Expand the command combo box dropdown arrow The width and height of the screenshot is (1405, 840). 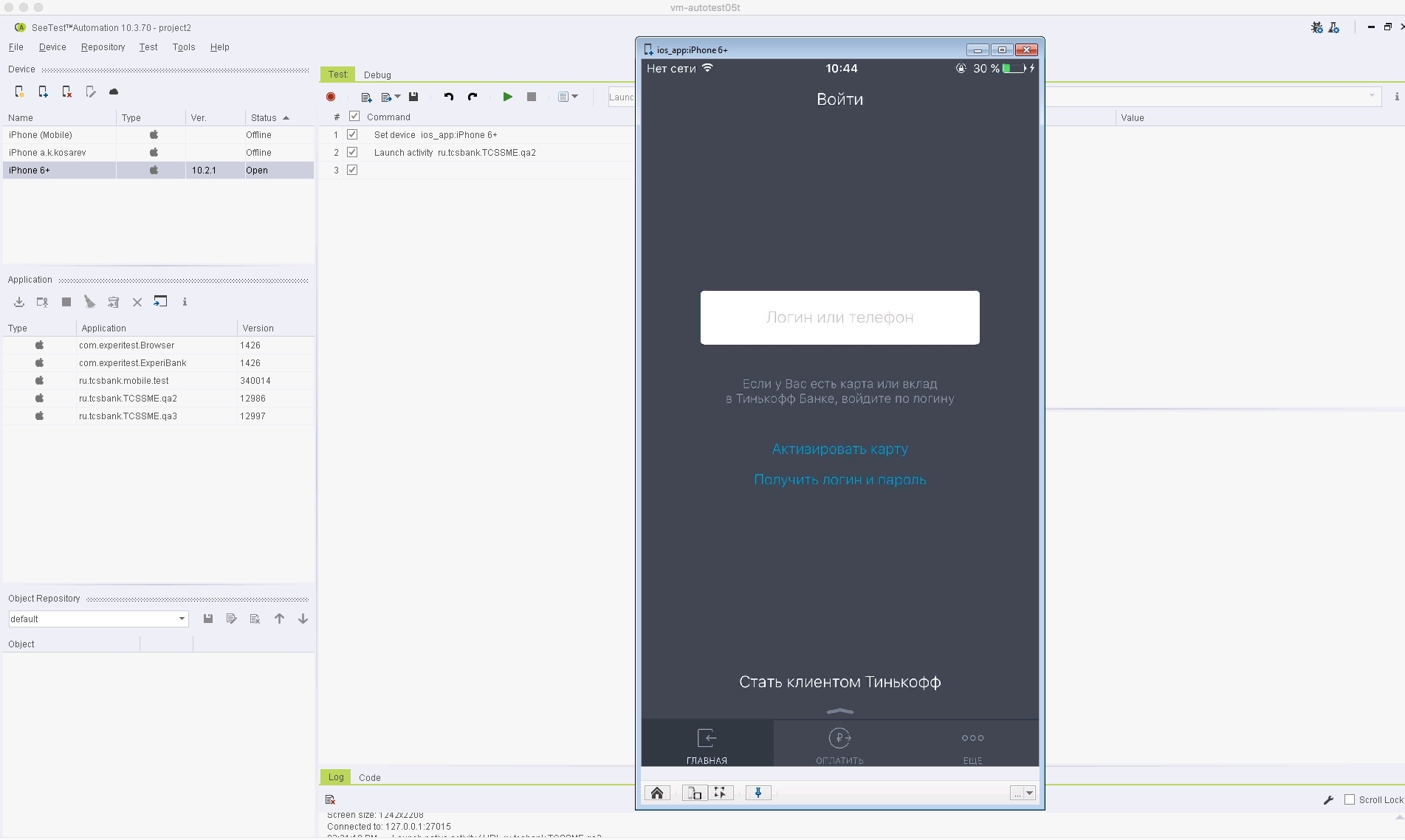point(1372,96)
